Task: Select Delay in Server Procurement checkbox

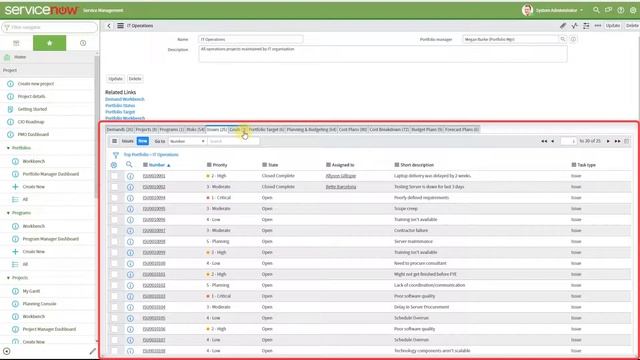Action: pyautogui.click(x=115, y=307)
